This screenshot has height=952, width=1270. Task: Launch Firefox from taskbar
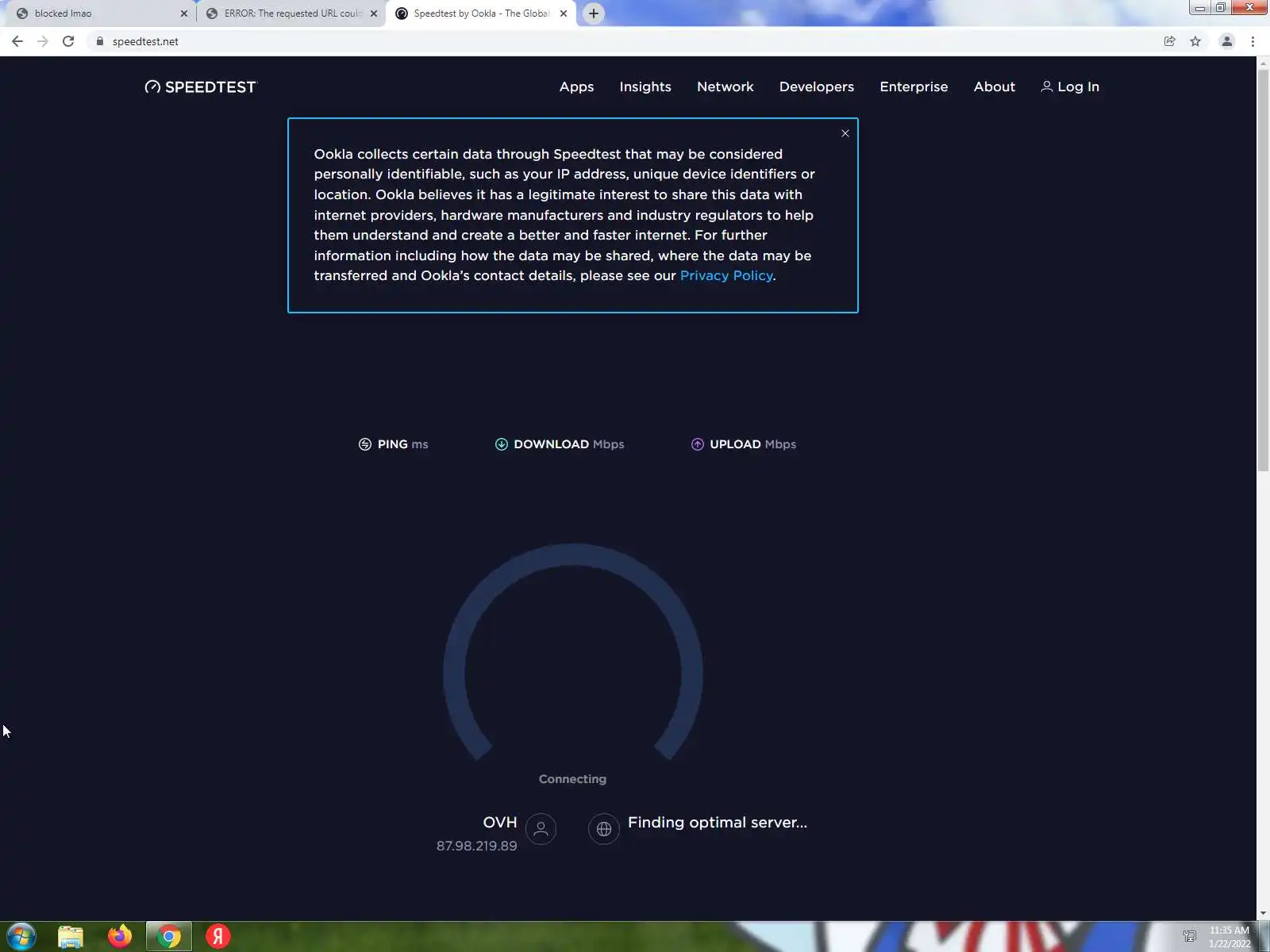click(120, 937)
